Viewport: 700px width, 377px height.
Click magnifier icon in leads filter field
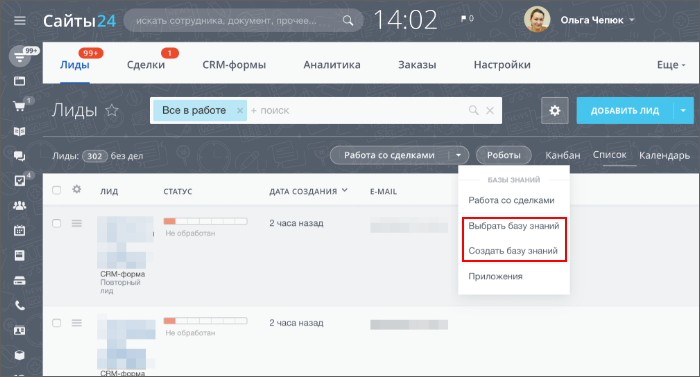point(474,110)
